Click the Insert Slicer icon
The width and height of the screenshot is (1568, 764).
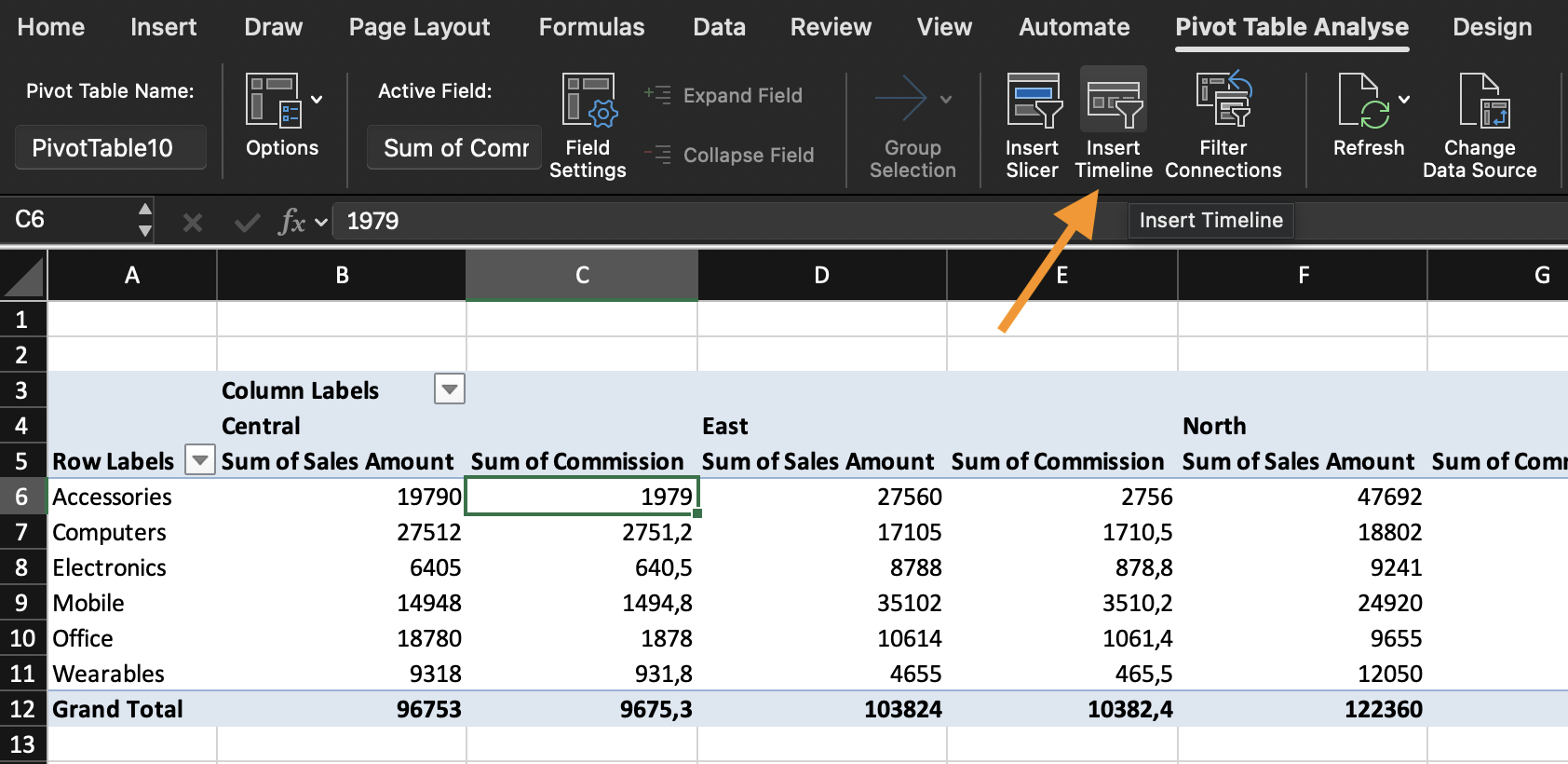[x=1033, y=101]
